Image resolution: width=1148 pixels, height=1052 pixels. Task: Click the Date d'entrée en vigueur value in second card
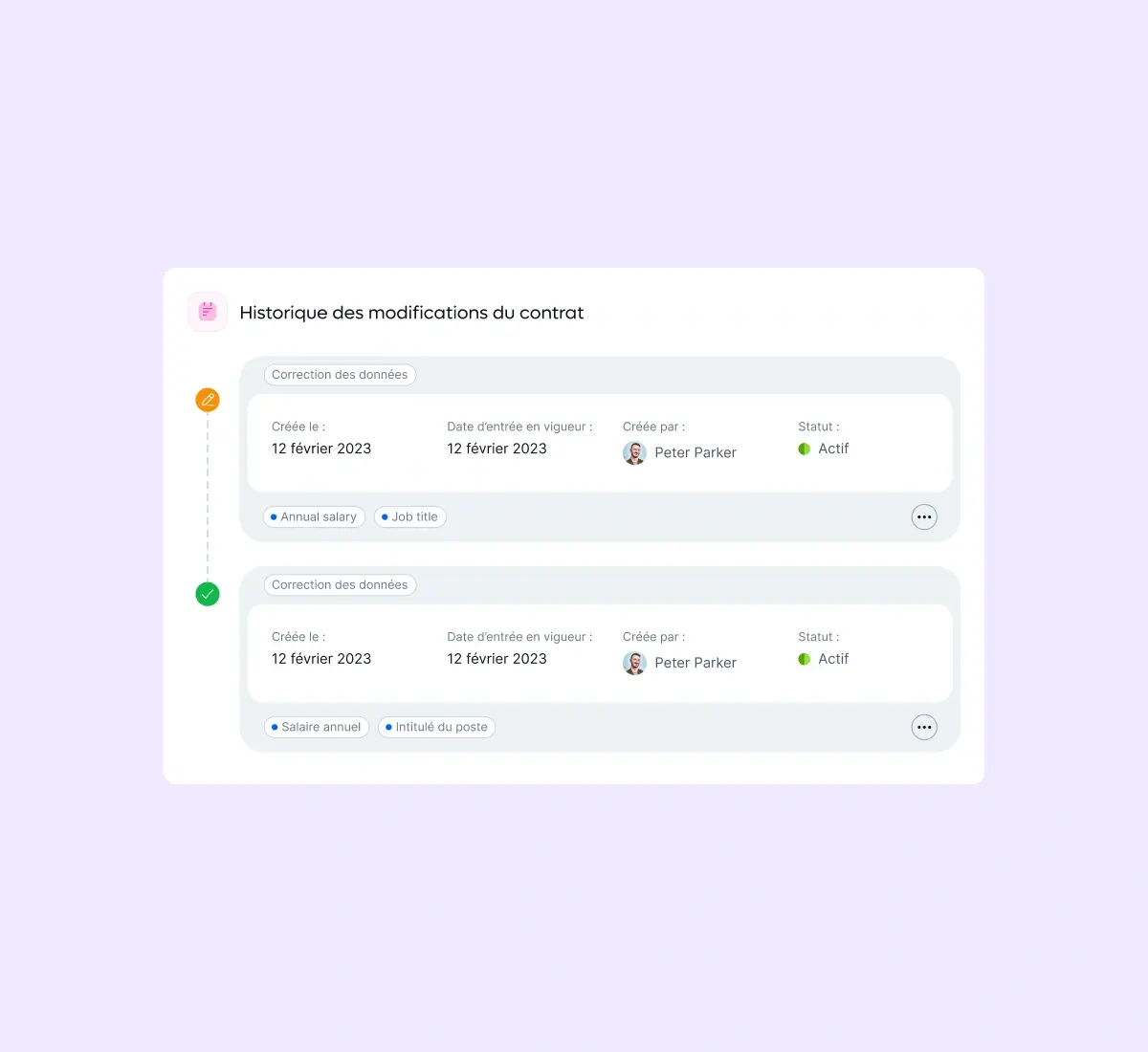pyautogui.click(x=497, y=659)
